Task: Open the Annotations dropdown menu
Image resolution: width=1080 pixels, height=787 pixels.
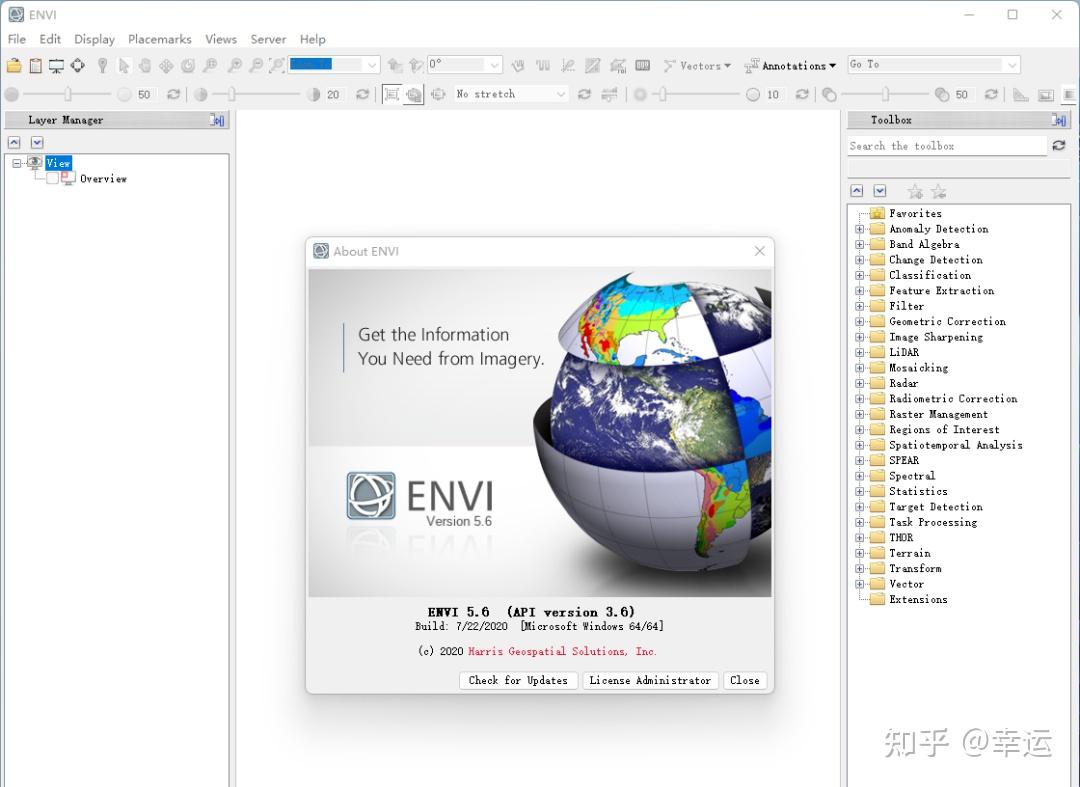Action: point(796,66)
